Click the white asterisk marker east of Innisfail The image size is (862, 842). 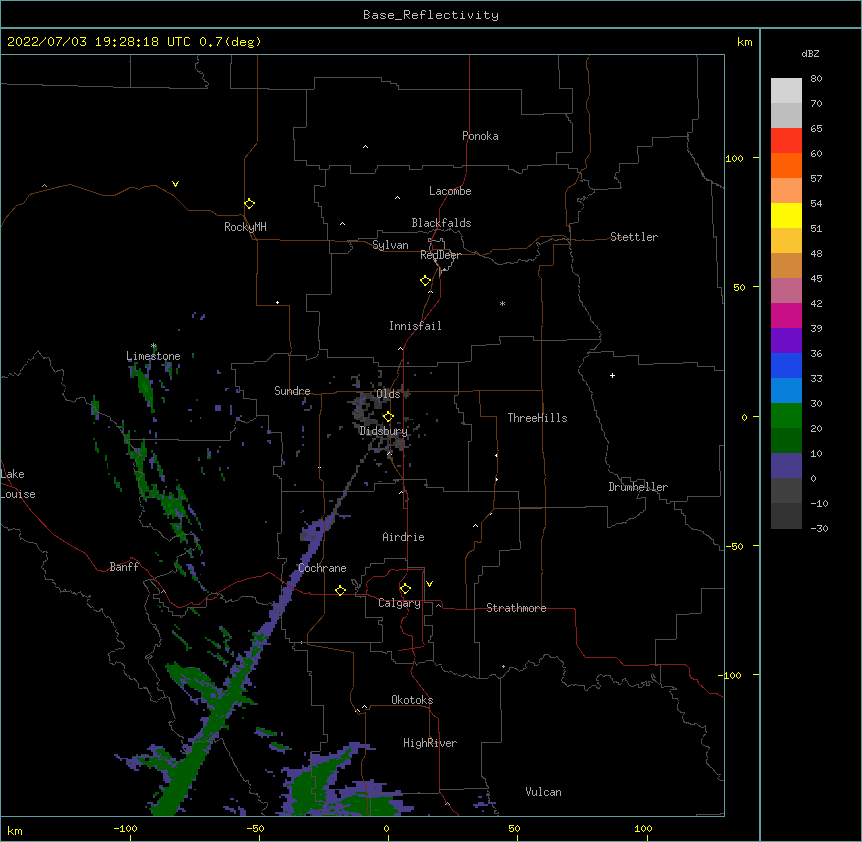coord(502,303)
